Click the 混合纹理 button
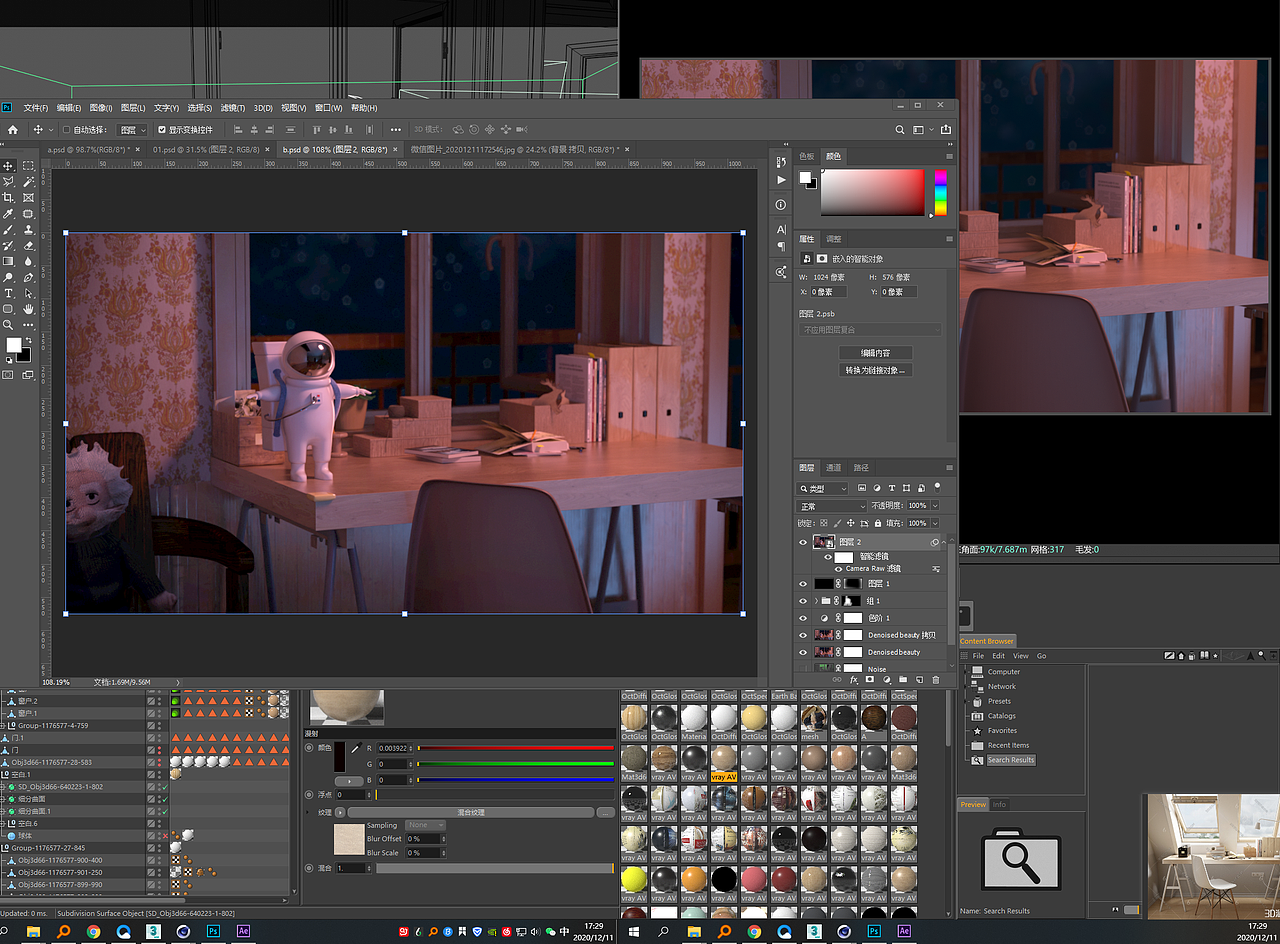Viewport: 1280px width, 944px height. (470, 813)
